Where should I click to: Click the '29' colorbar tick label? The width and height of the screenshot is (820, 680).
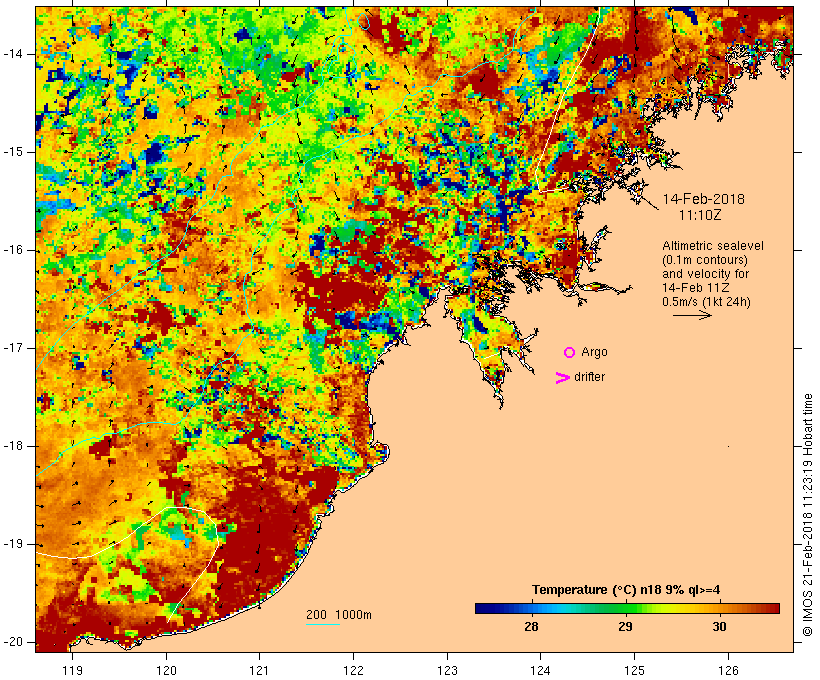(x=625, y=627)
